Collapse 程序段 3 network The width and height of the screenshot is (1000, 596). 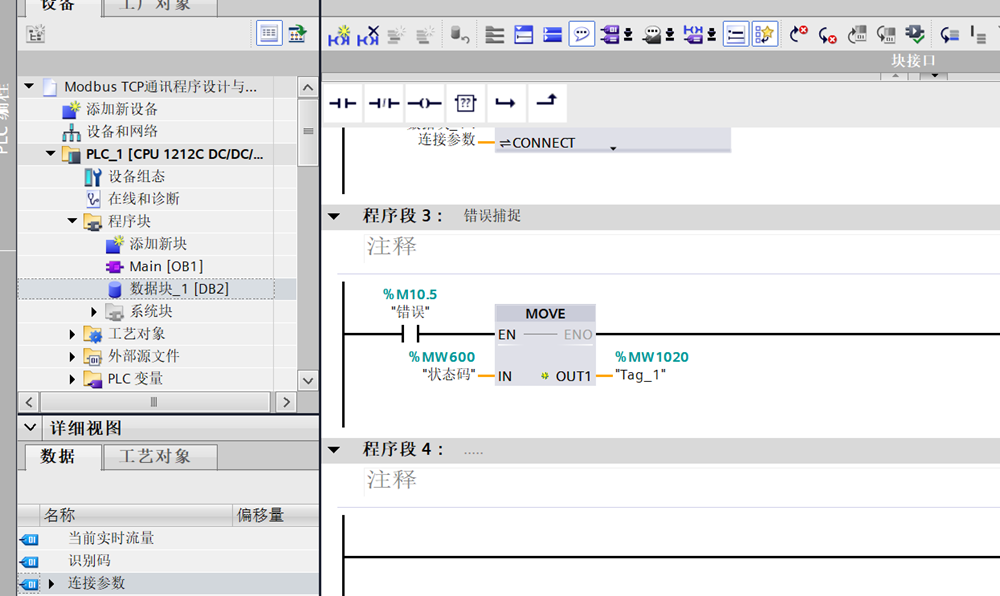(x=334, y=216)
